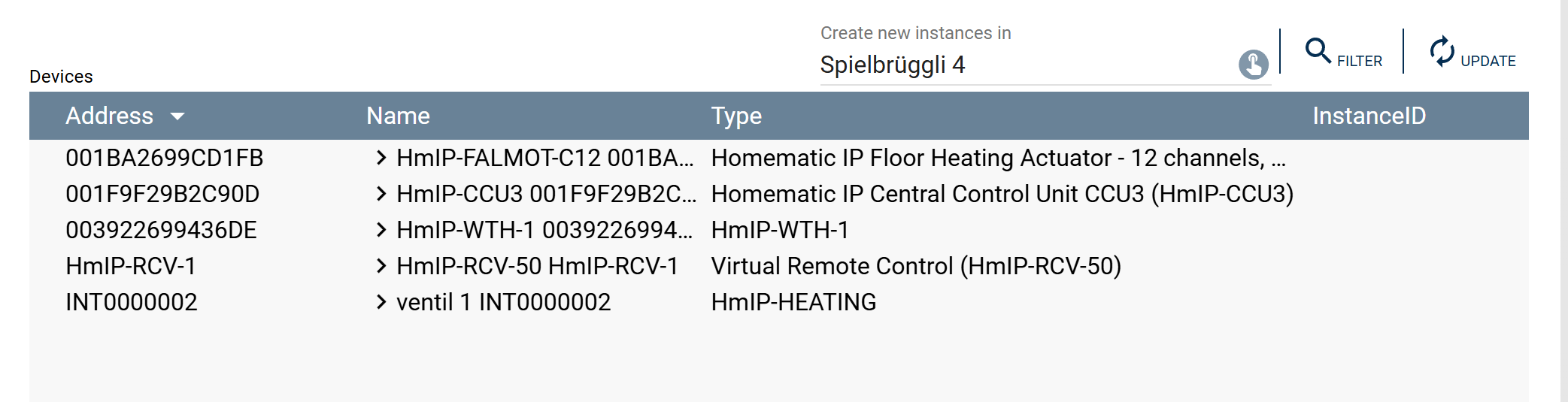Select the HmIP-HEATING type cell

pos(793,302)
